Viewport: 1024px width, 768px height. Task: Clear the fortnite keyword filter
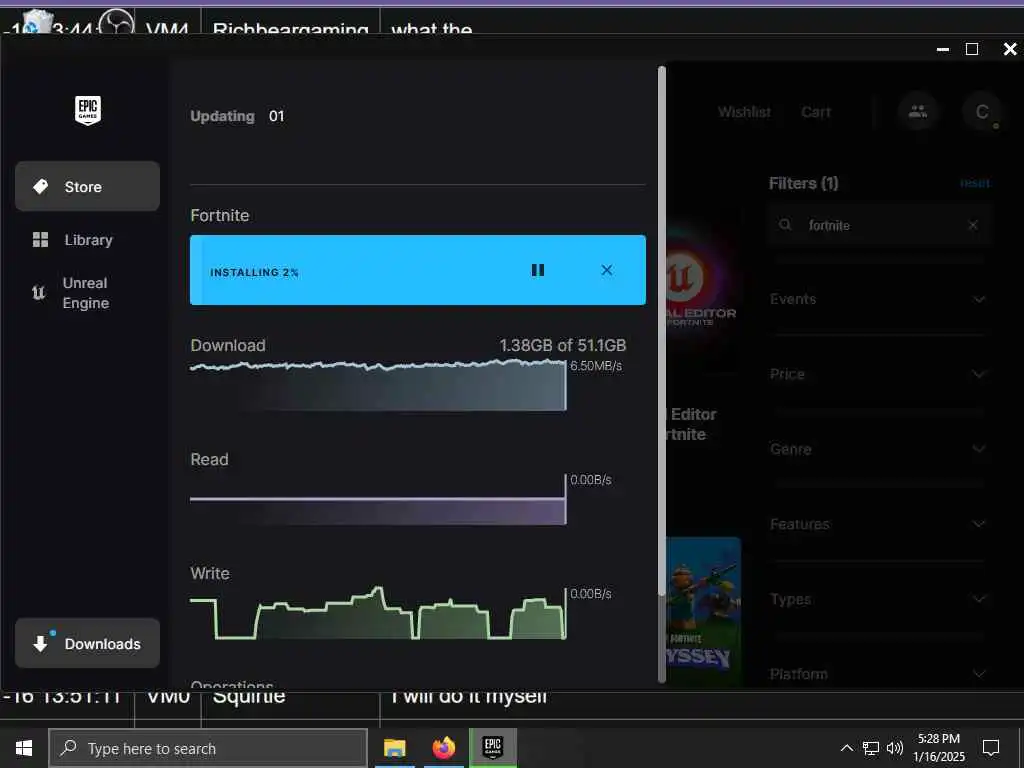point(972,225)
